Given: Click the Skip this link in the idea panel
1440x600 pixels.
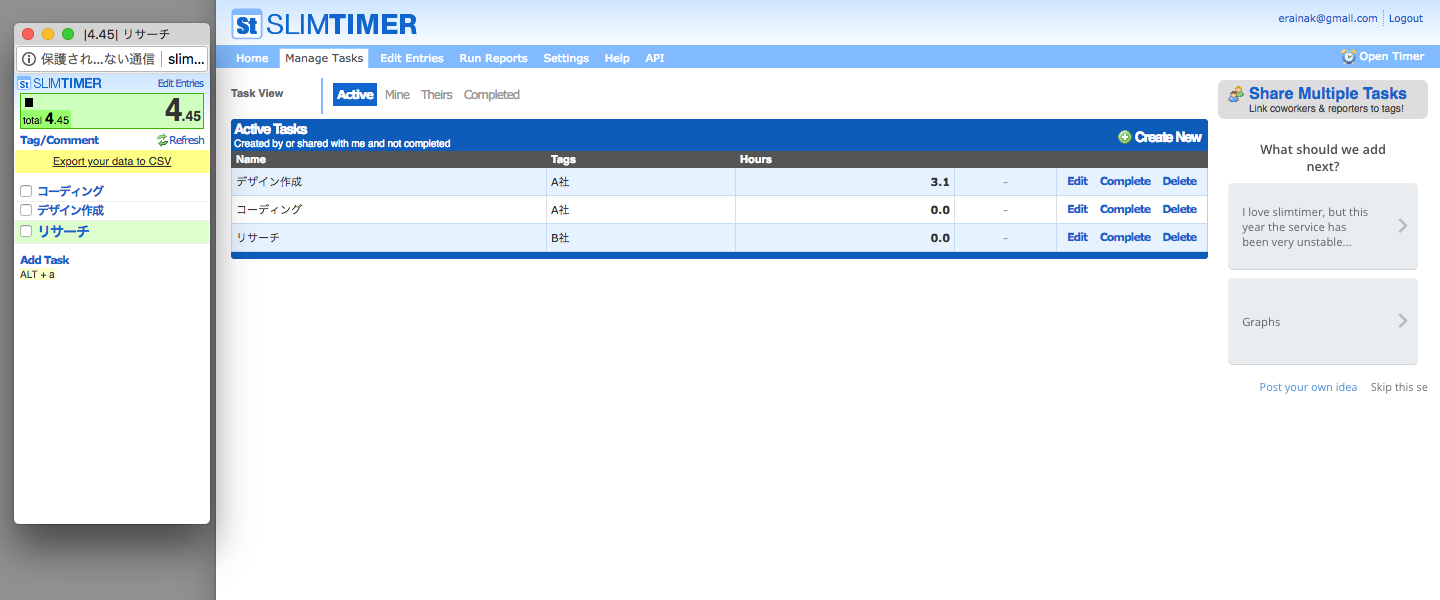Looking at the screenshot, I should coord(1399,387).
